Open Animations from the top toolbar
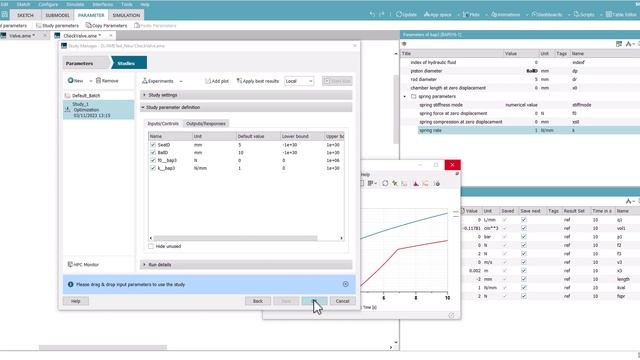The image size is (640, 360). coord(505,15)
